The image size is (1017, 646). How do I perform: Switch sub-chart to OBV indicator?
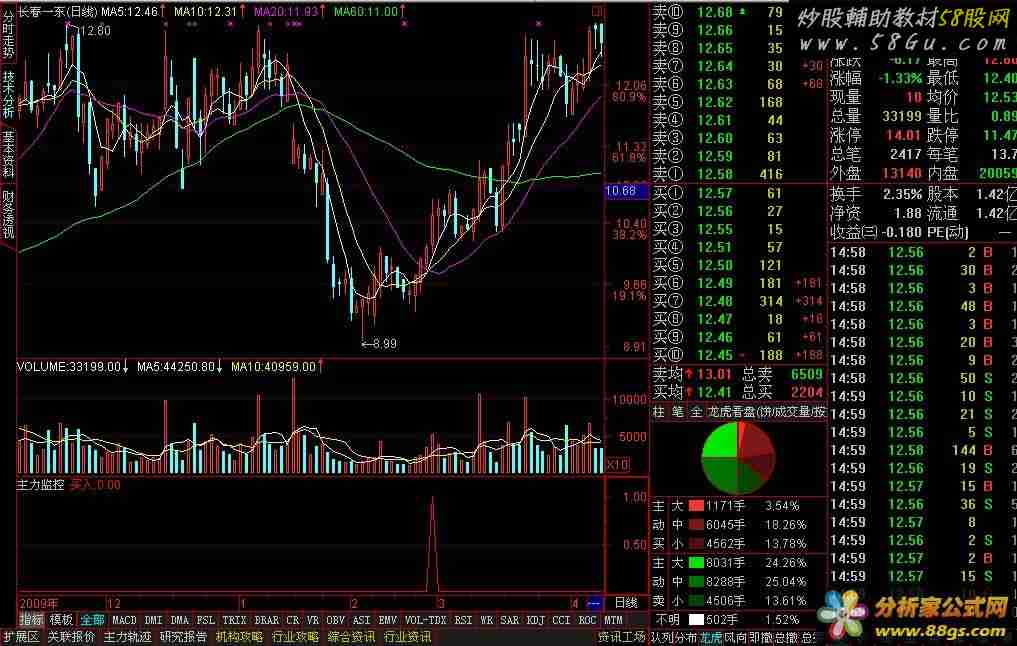[335, 620]
